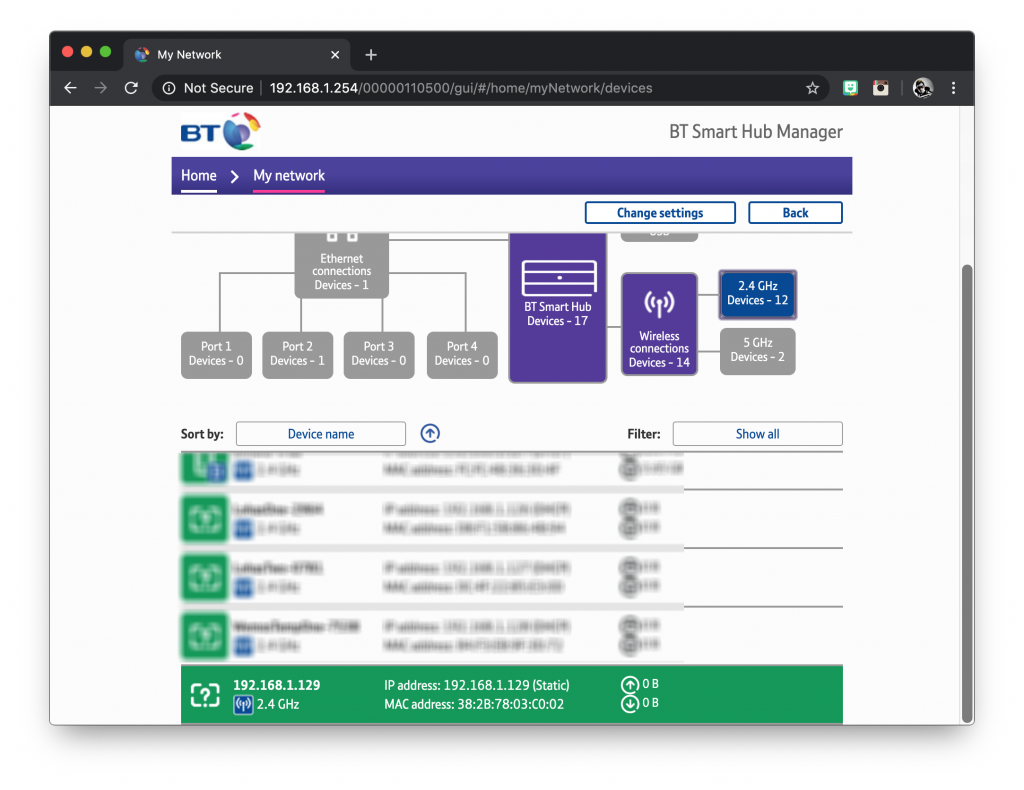
Task: View site info for Not Secure
Action: tap(208, 88)
